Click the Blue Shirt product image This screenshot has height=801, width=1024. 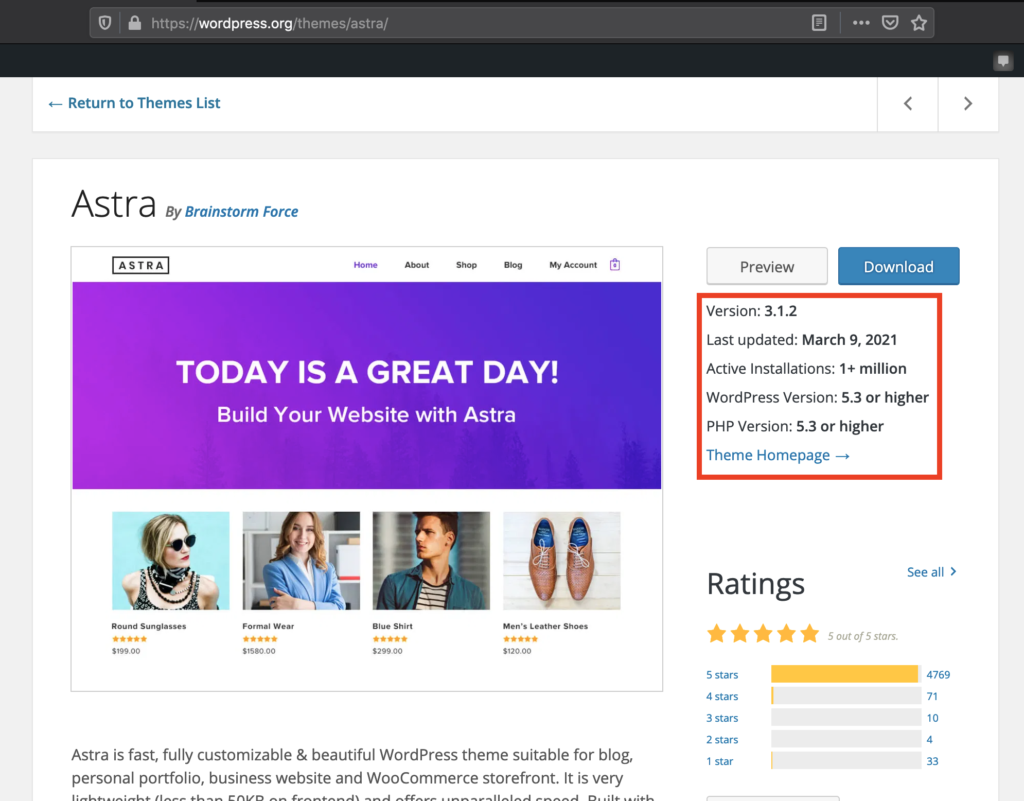pos(431,561)
